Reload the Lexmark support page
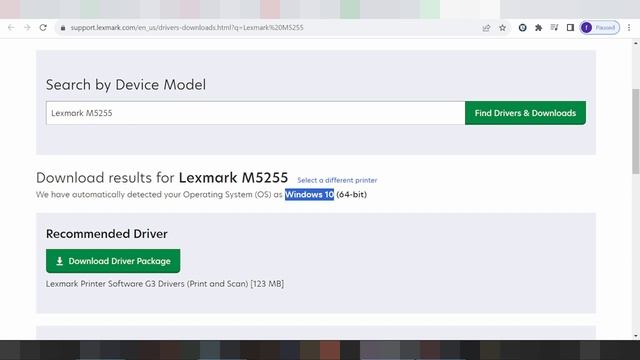640x360 pixels. [x=43, y=28]
